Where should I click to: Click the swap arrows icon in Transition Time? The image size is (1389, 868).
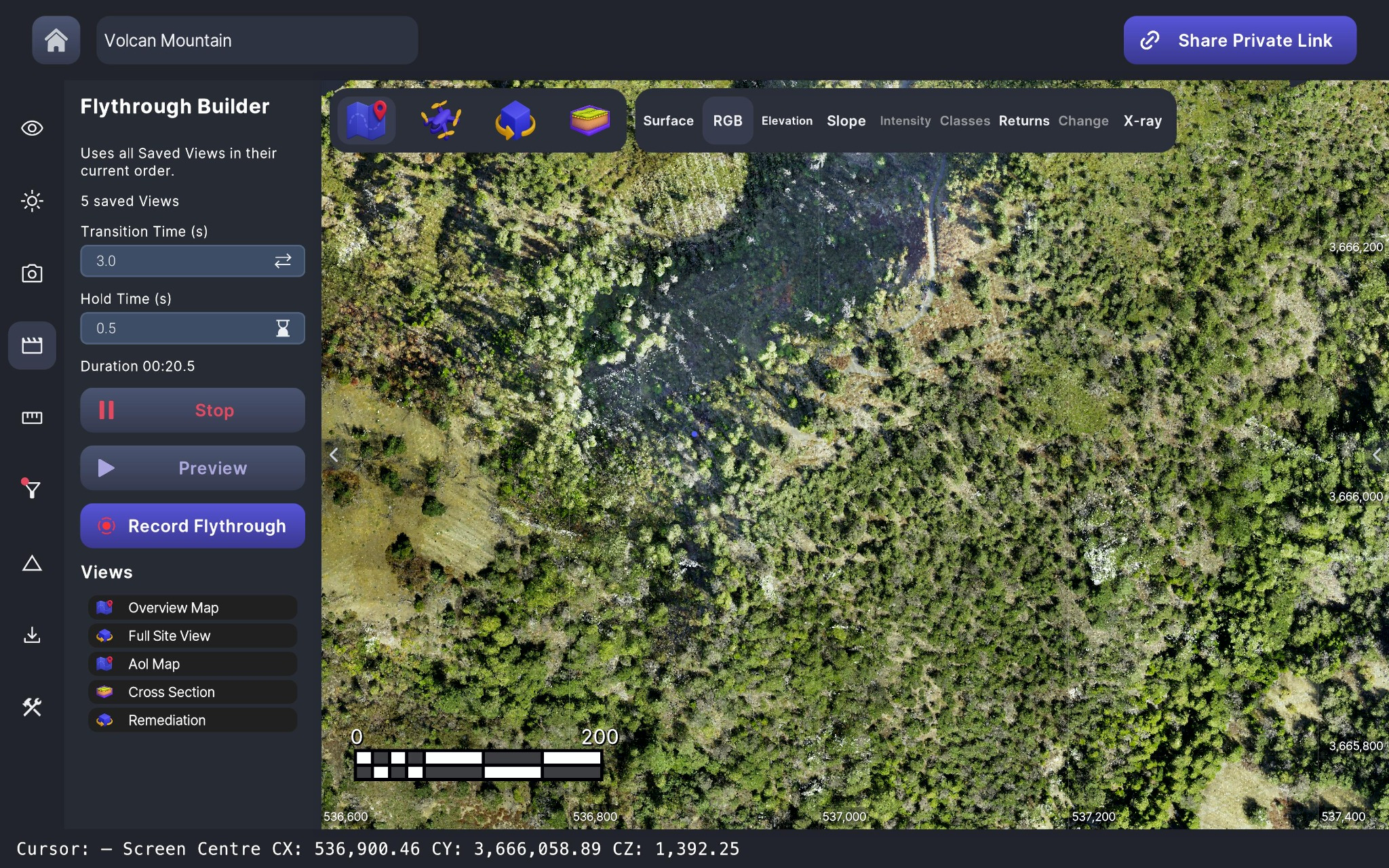(x=283, y=261)
